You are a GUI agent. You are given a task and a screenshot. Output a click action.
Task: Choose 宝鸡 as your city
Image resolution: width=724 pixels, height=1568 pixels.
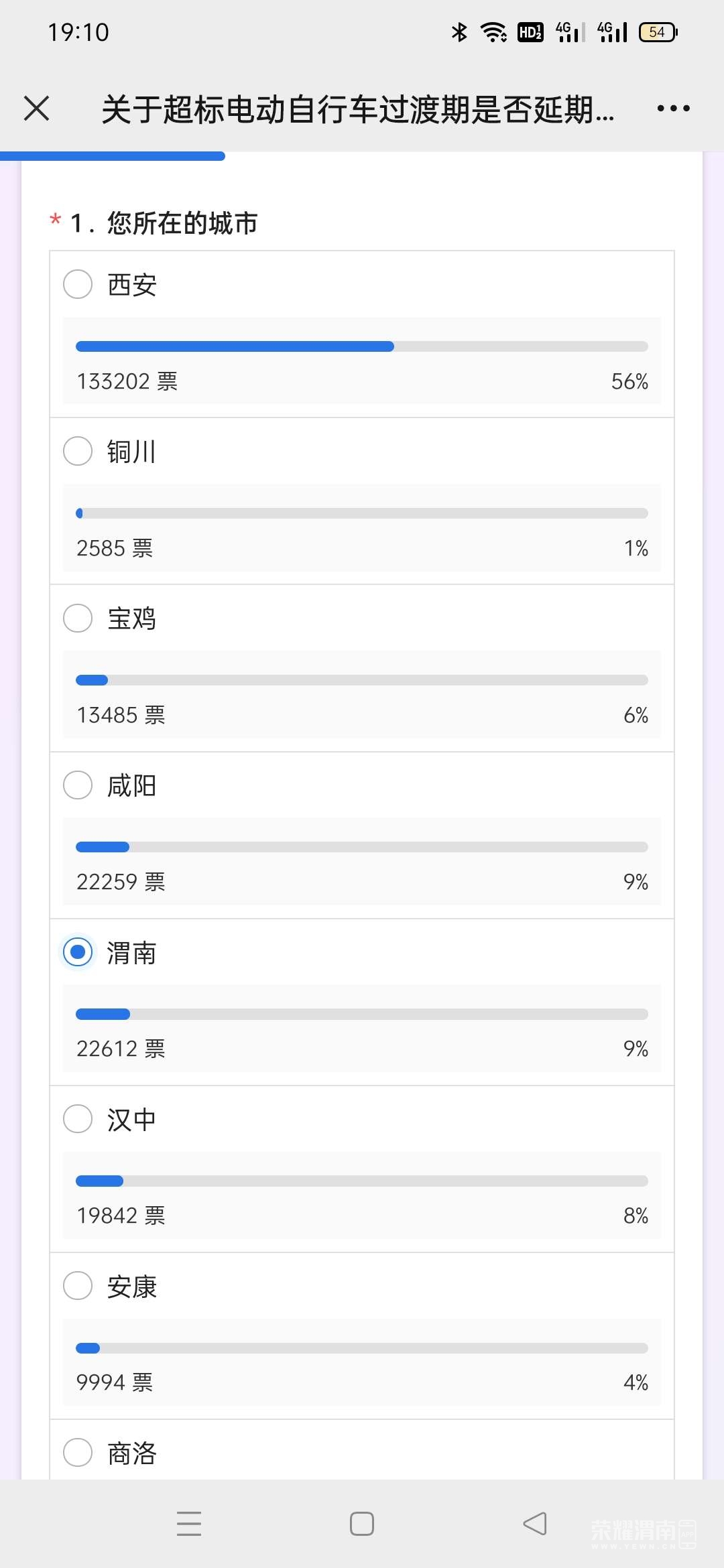coord(78,618)
